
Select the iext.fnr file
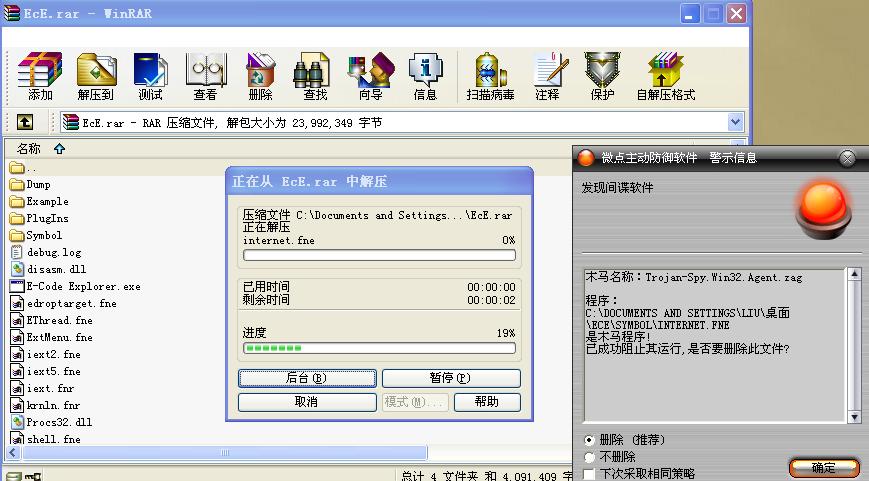(x=42, y=388)
